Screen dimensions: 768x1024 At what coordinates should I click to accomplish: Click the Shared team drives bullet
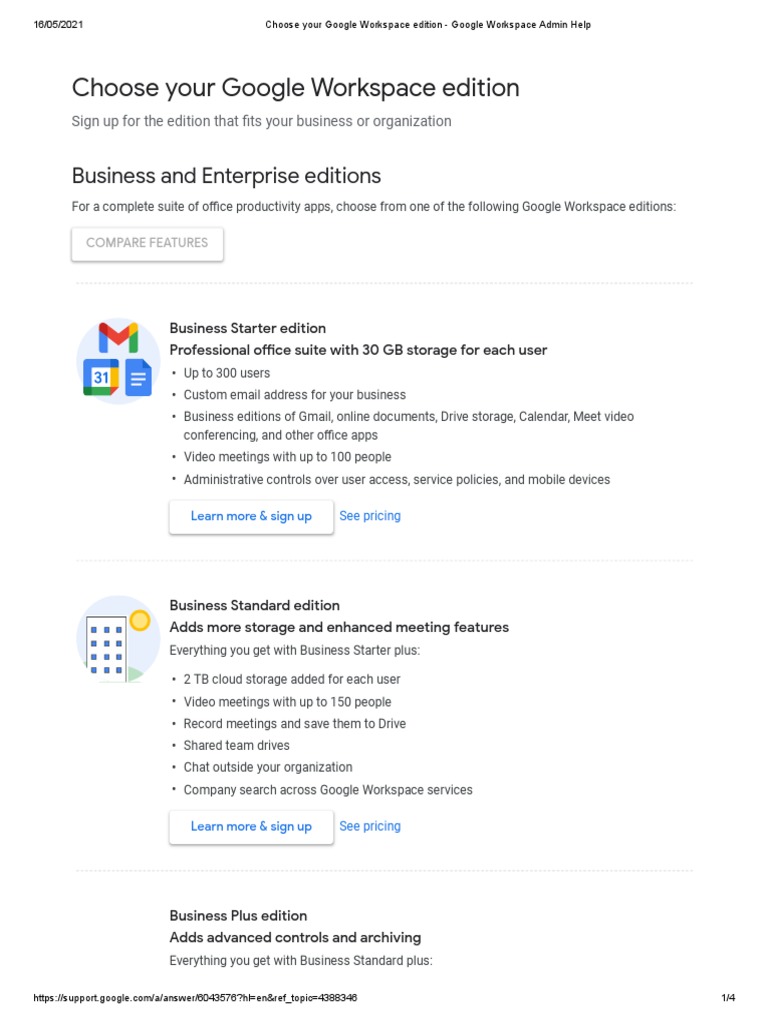(x=236, y=745)
